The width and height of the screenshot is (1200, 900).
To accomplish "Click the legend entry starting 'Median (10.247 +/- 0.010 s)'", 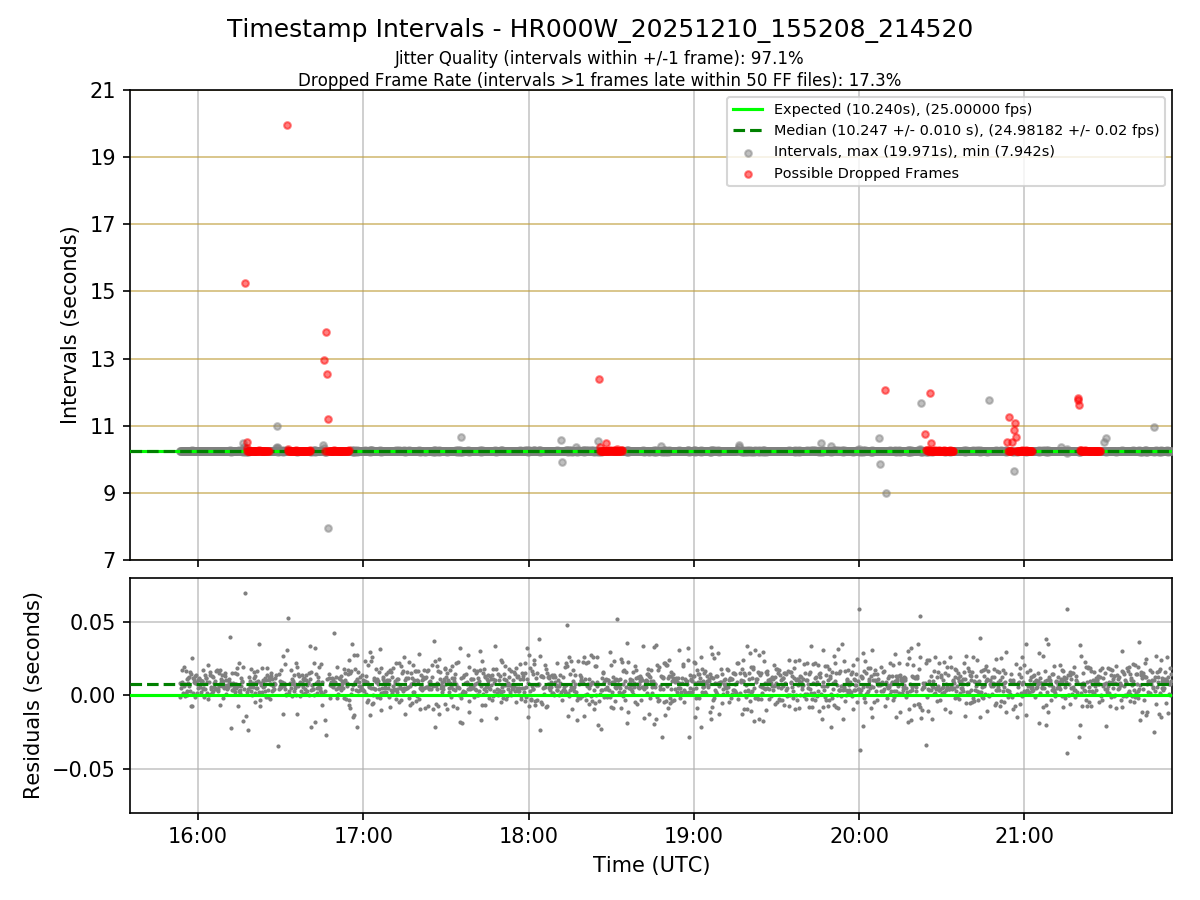I will [966, 130].
